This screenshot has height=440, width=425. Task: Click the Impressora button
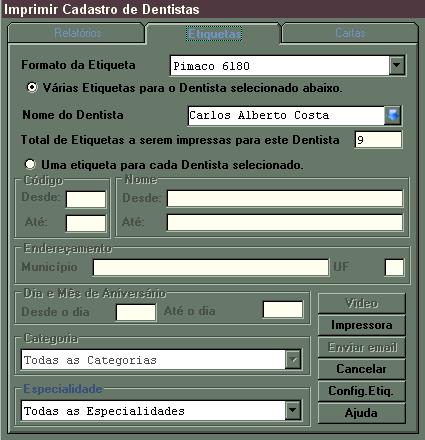point(362,325)
